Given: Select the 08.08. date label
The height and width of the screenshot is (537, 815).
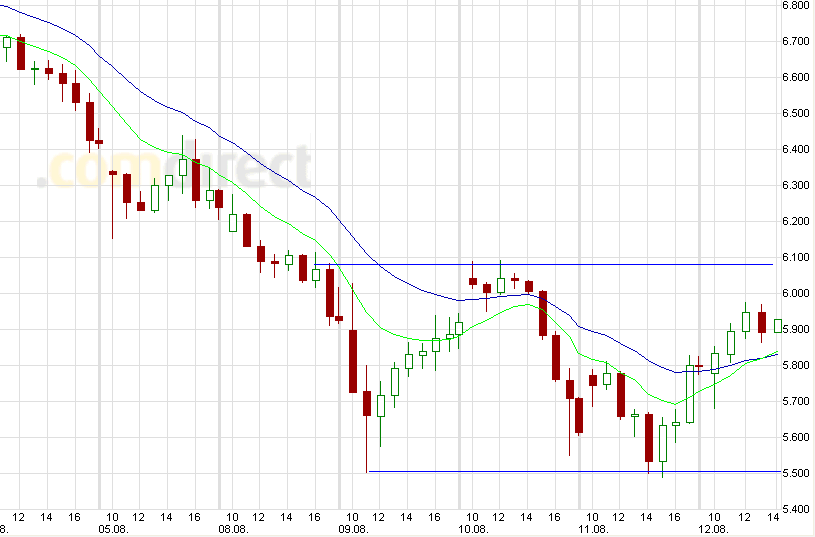Looking at the screenshot, I should tap(233, 530).
